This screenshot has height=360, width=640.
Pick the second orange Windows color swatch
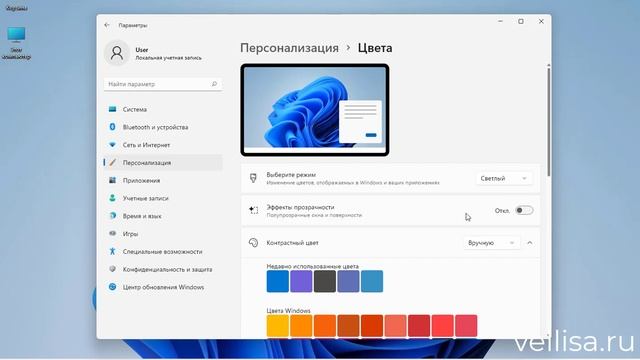(x=325, y=326)
